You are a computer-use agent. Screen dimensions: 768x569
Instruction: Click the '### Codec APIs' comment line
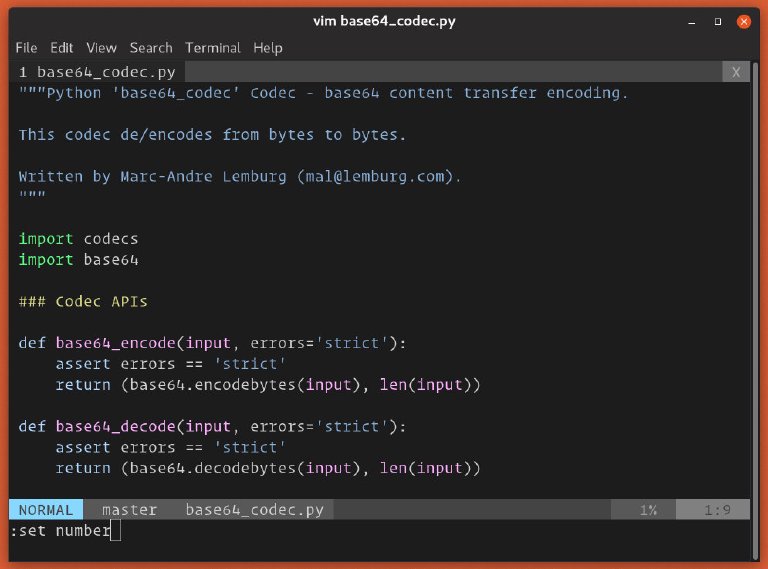pos(83,301)
